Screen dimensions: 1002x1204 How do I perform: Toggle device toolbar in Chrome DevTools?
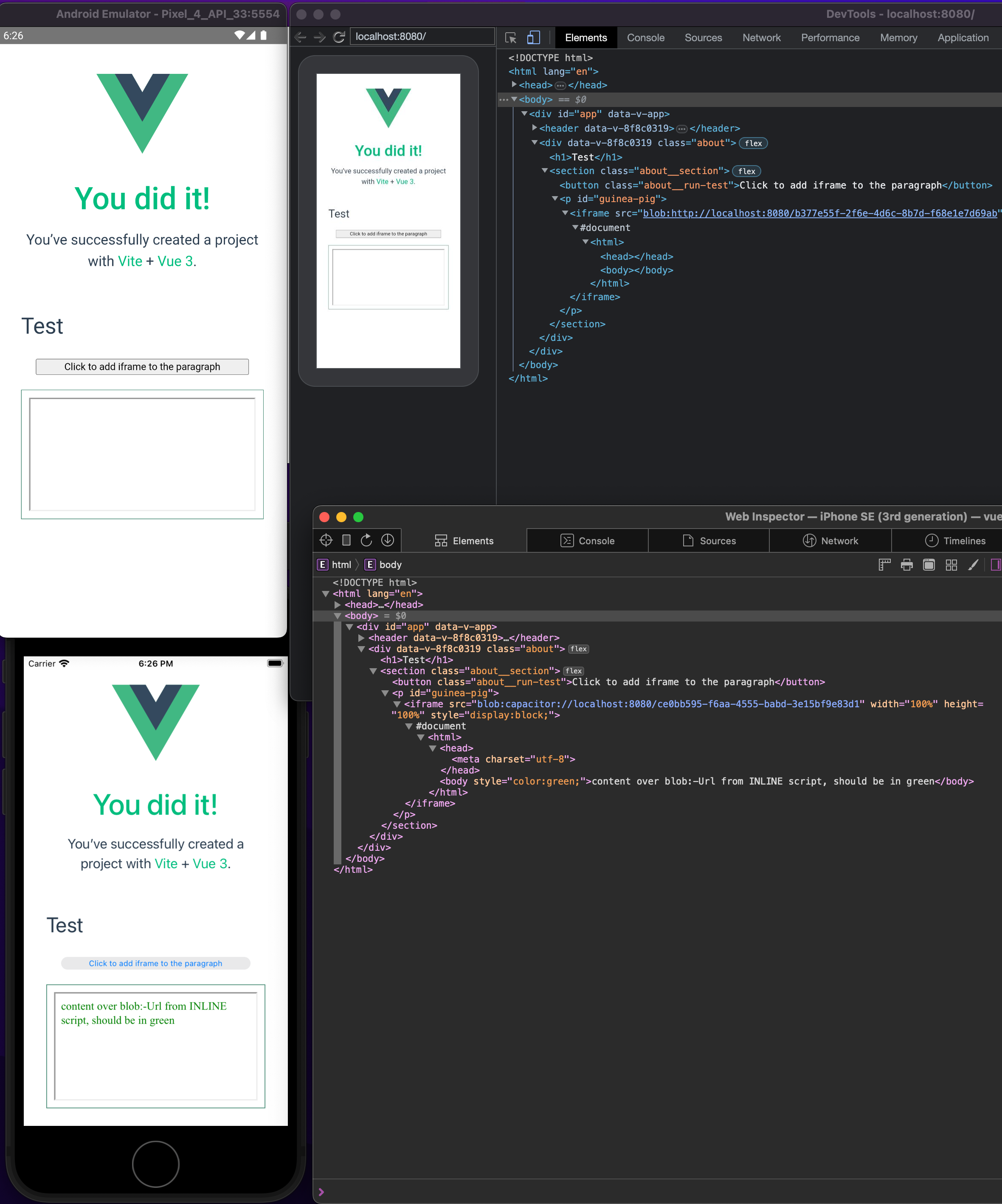click(x=534, y=38)
